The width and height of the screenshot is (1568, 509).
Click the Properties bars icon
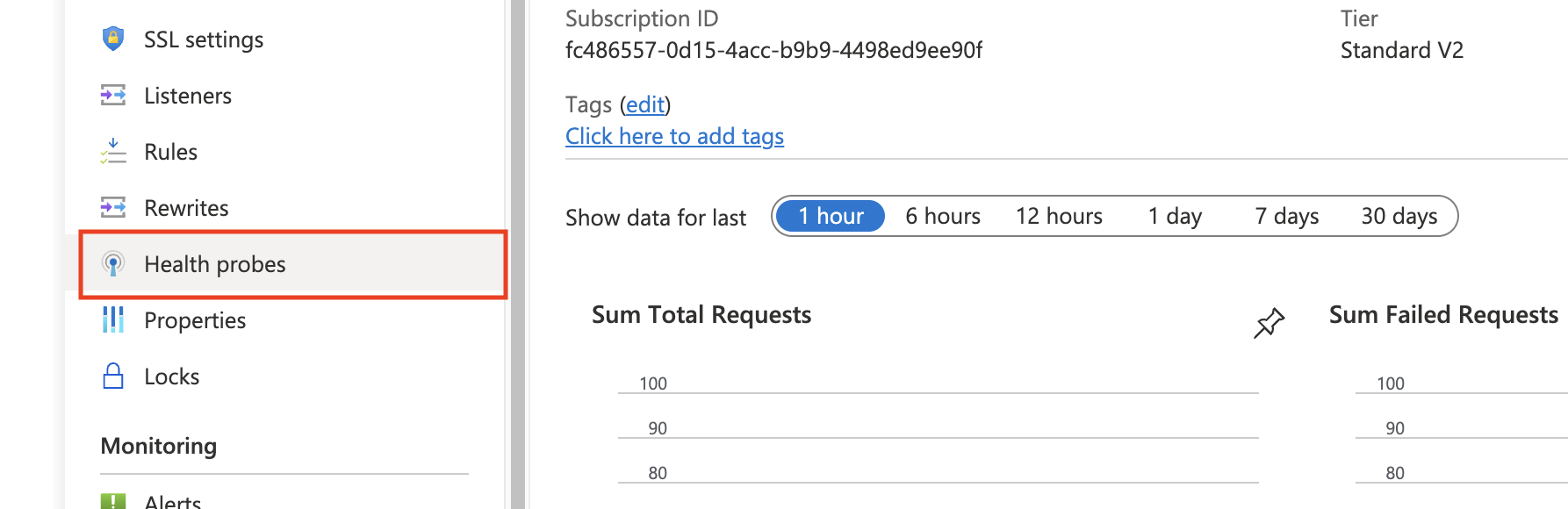click(x=113, y=320)
